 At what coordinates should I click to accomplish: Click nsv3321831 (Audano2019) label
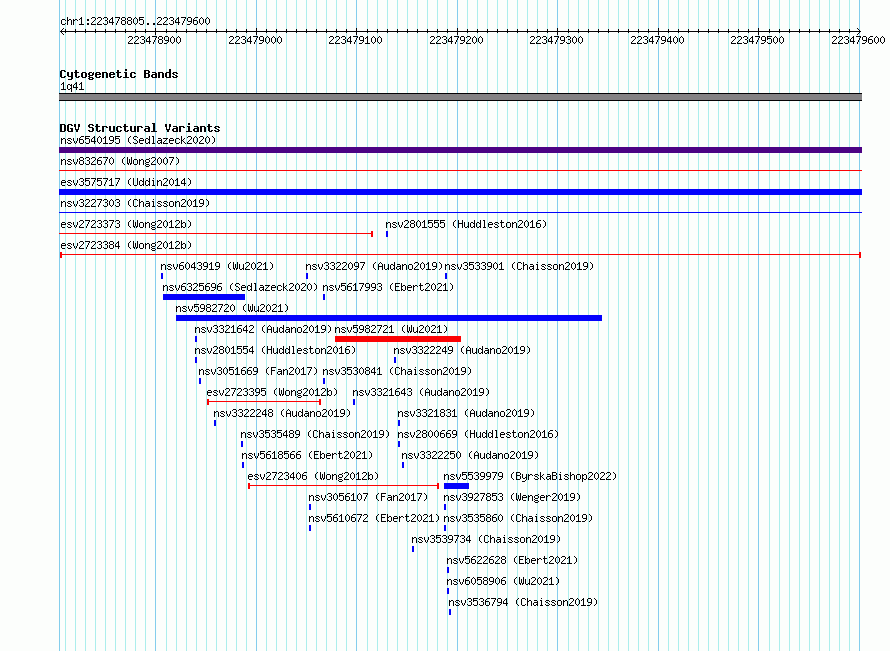pyautogui.click(x=466, y=413)
